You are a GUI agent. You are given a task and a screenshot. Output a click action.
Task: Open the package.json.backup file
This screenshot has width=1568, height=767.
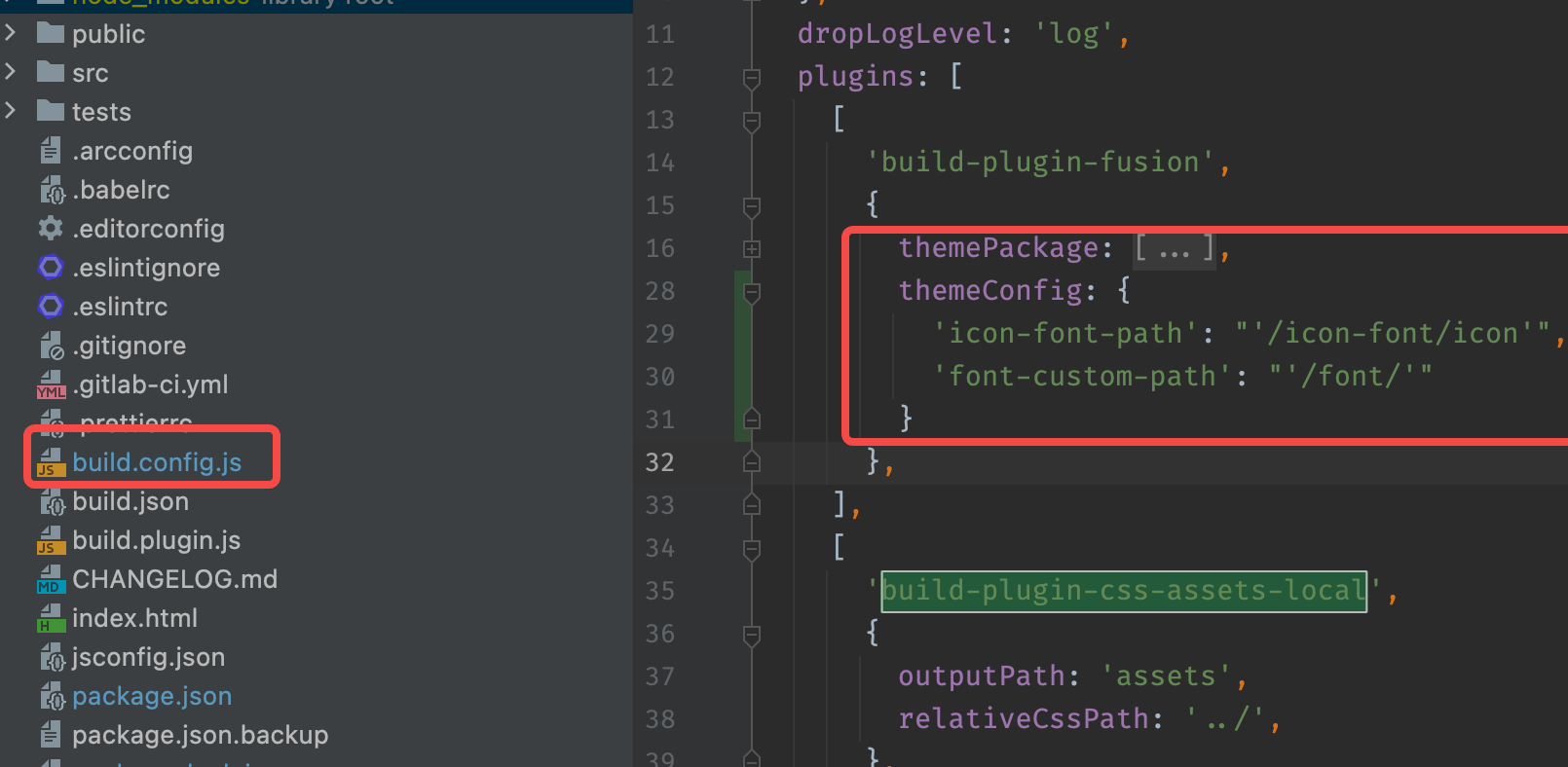coord(200,735)
